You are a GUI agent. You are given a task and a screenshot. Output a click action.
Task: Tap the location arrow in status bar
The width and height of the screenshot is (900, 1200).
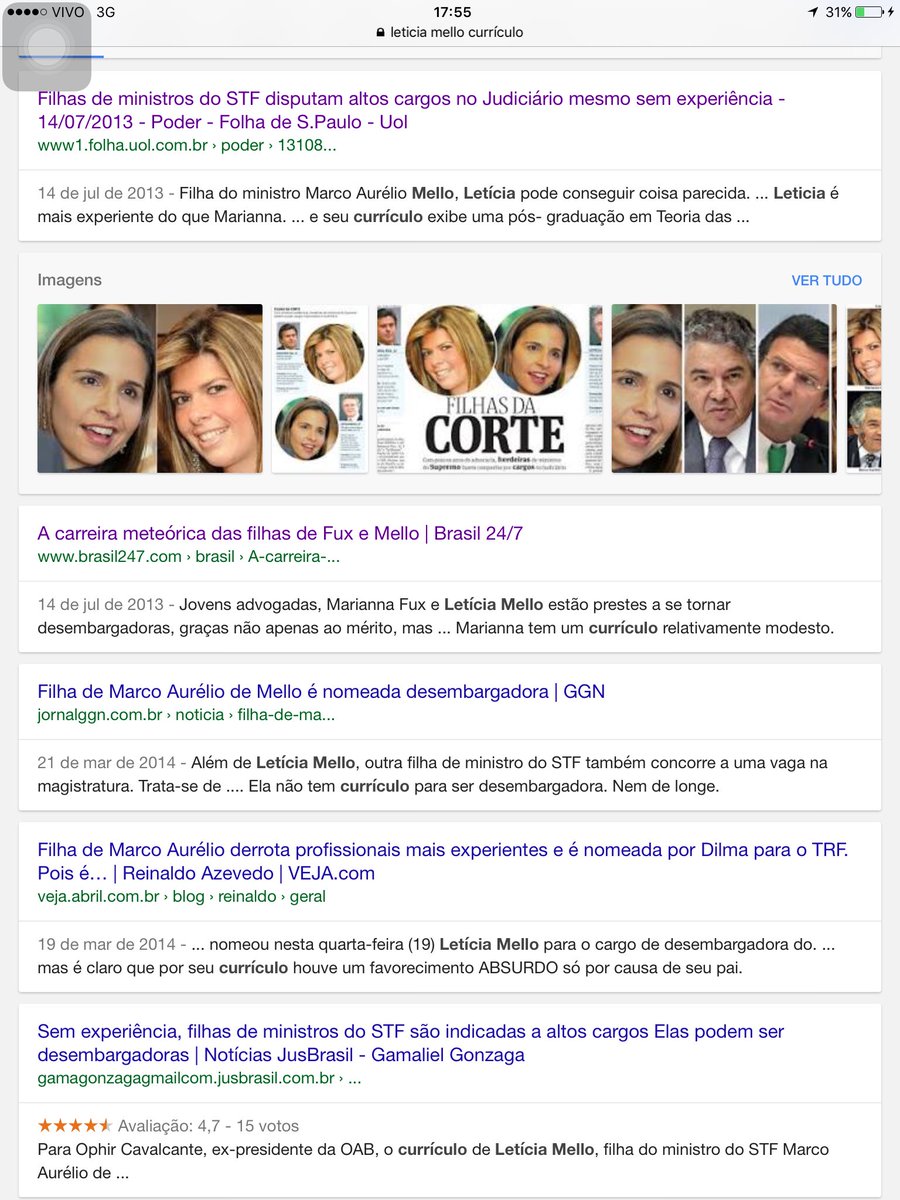[813, 12]
